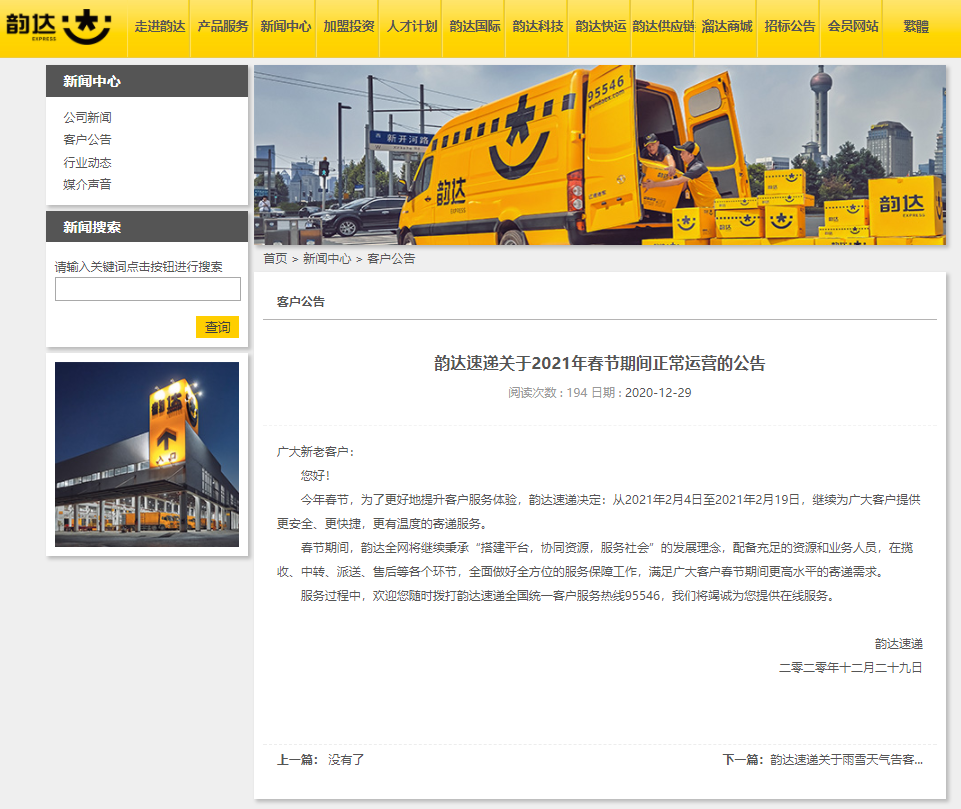The width and height of the screenshot is (961, 809).
Task: Click the 韵达 Express logo
Action: click(x=59, y=26)
